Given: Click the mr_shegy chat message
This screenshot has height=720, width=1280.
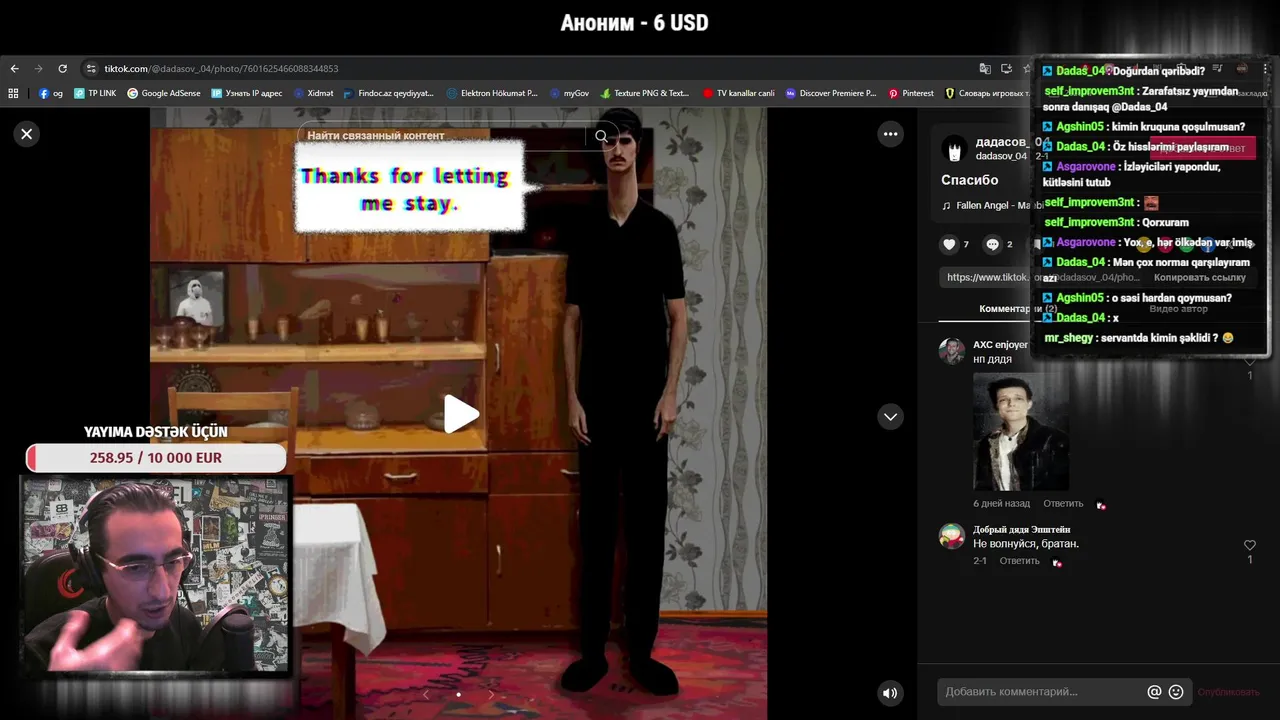Looking at the screenshot, I should pos(1139,338).
